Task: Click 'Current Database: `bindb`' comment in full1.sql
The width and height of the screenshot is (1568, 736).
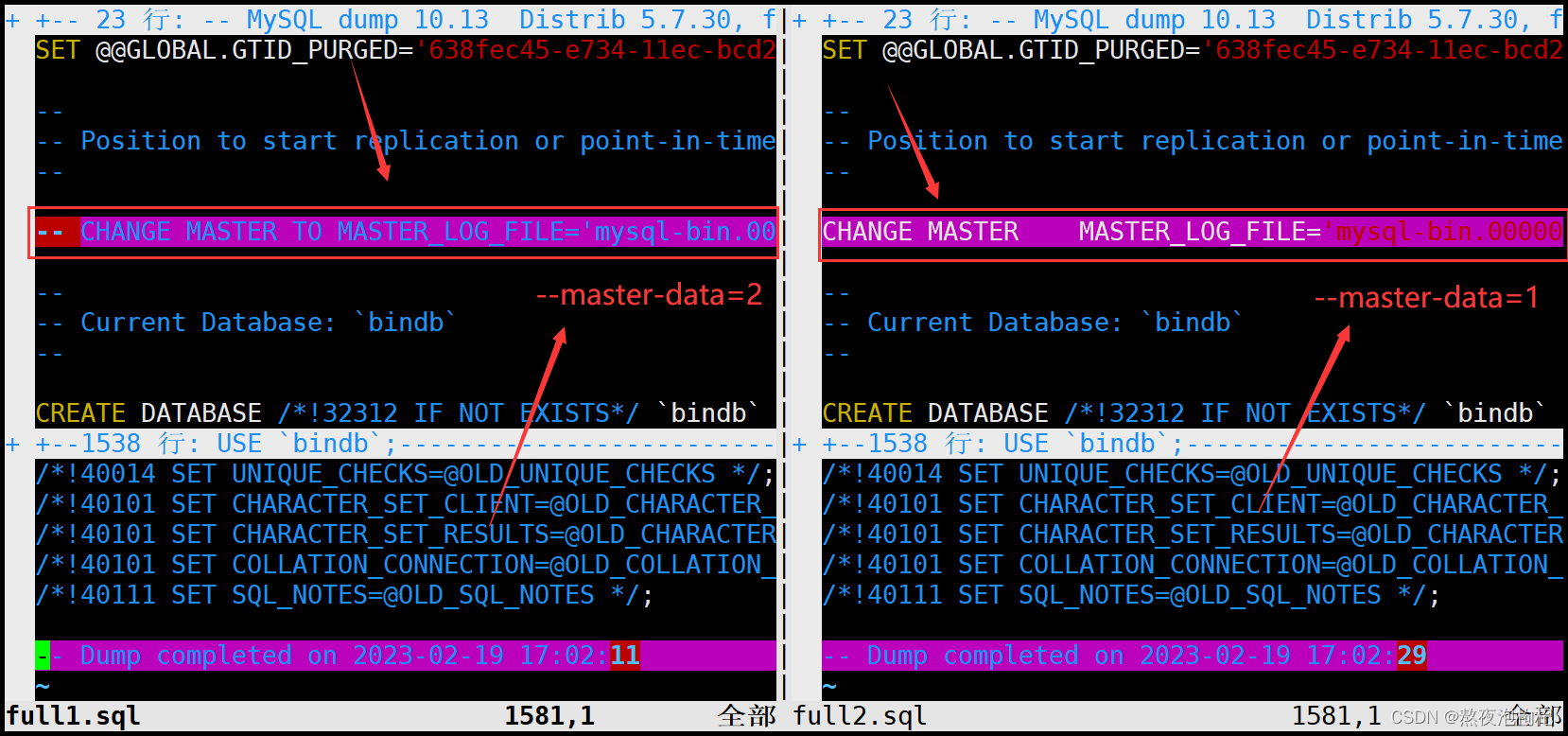Action: click(246, 323)
